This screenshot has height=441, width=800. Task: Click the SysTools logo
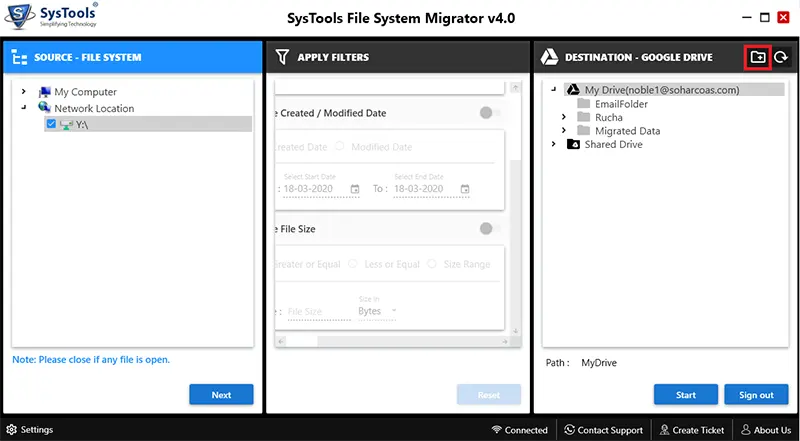click(50, 16)
